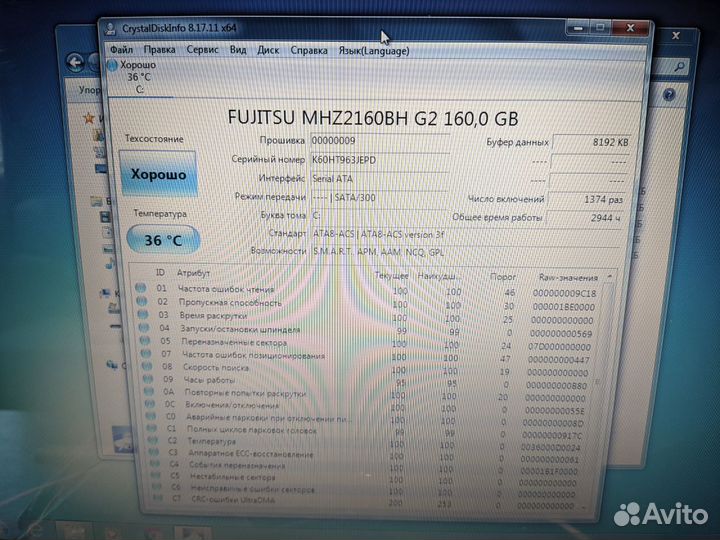
Task: Click the Буфер данных value 8192 KB
Action: [x=591, y=142]
